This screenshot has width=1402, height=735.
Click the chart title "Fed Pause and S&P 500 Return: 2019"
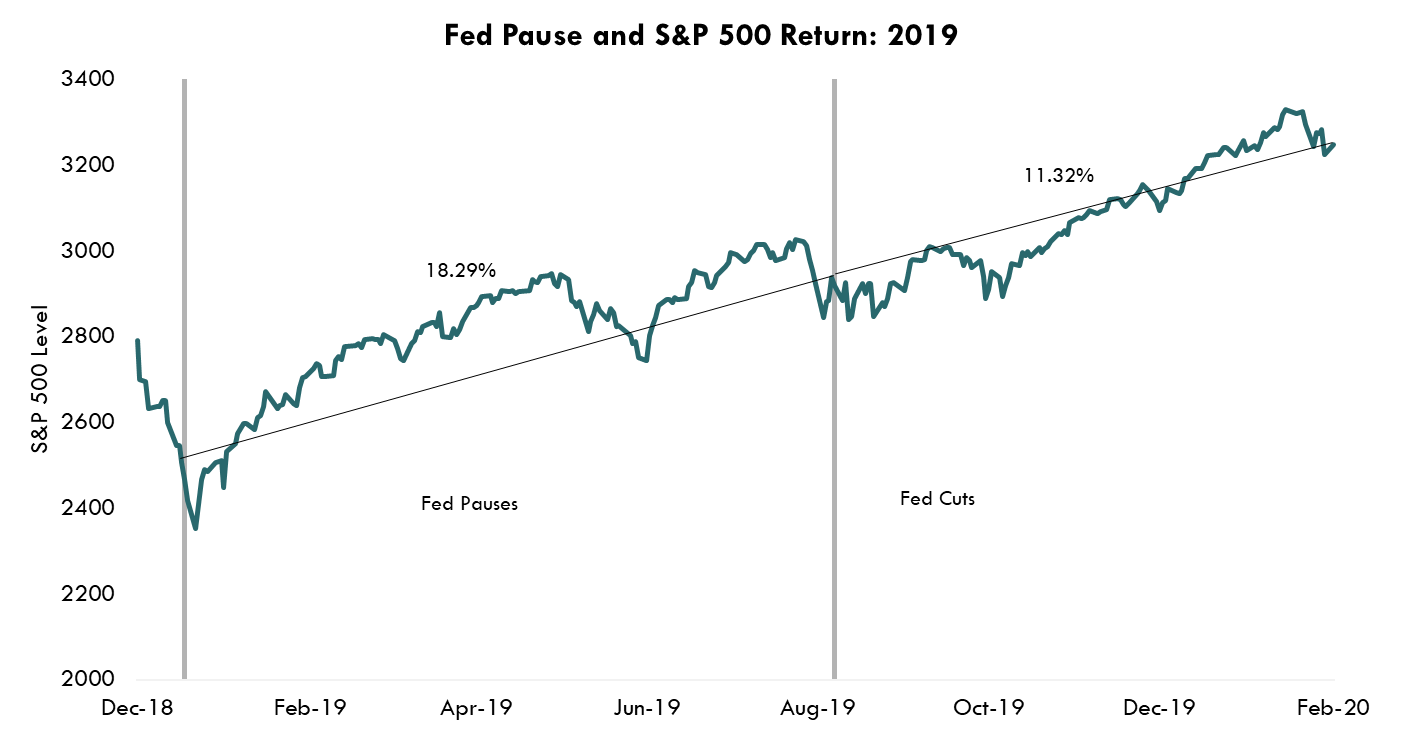coord(701,36)
